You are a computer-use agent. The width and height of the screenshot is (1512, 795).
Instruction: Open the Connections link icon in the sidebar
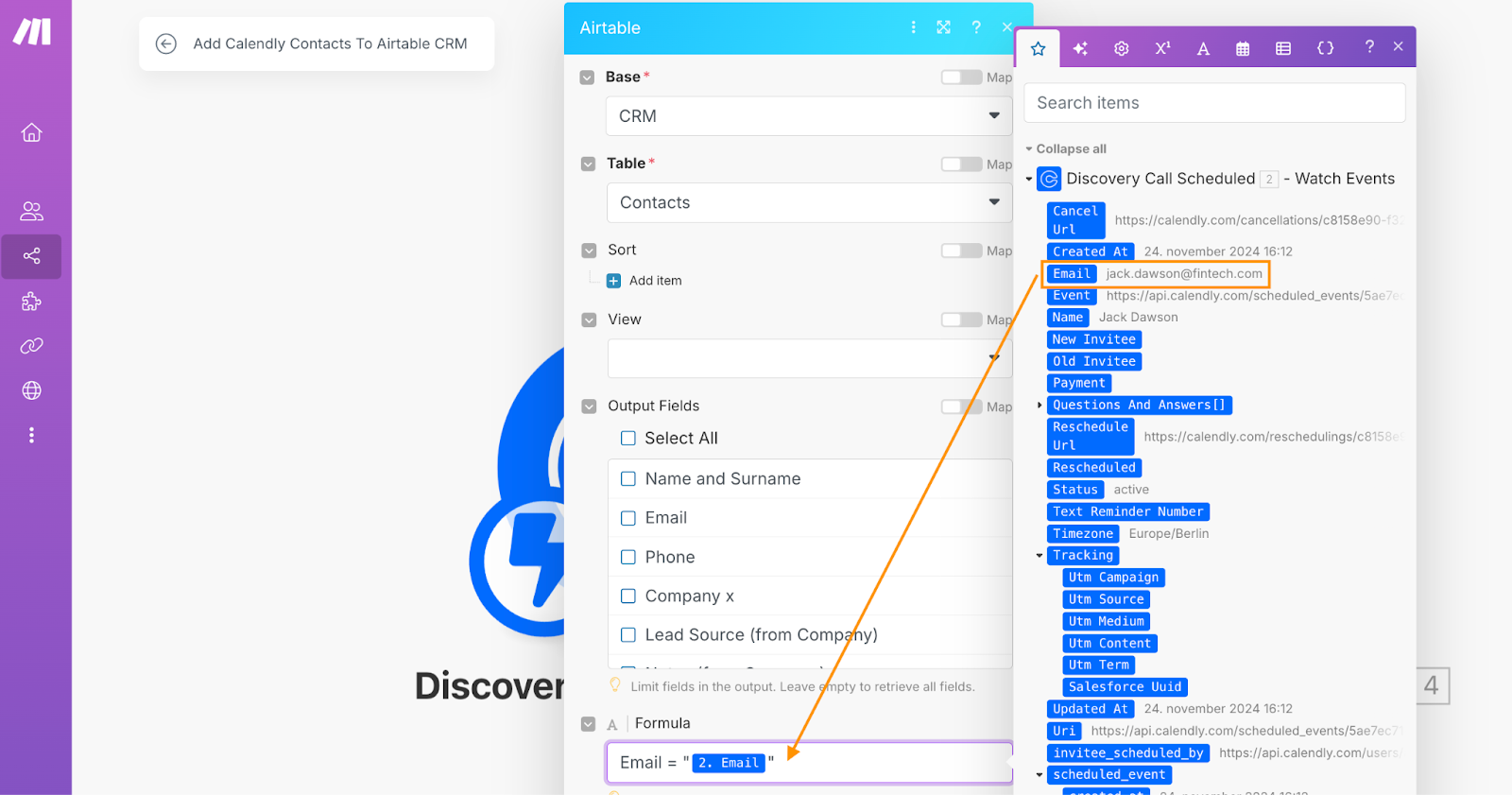pyautogui.click(x=32, y=346)
